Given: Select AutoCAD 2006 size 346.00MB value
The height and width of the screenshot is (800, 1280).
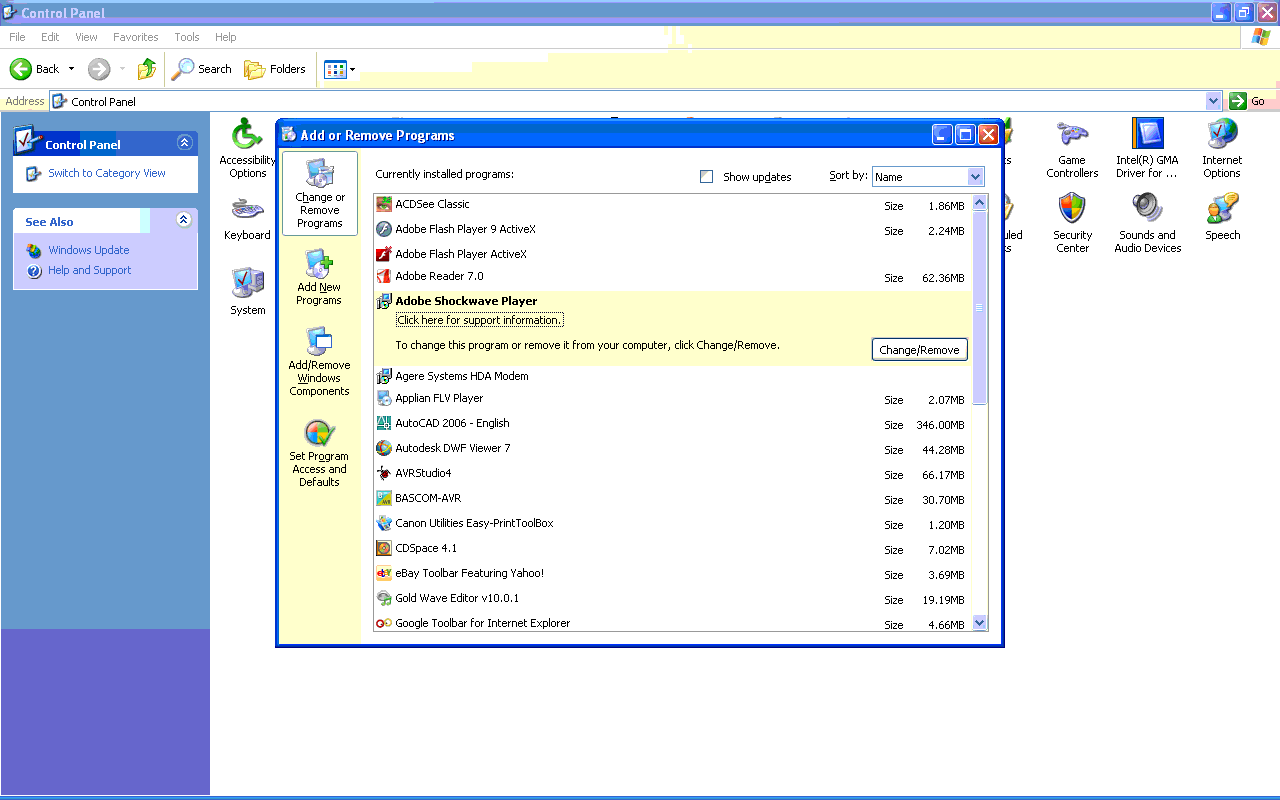Looking at the screenshot, I should pyautogui.click(x=940, y=425).
